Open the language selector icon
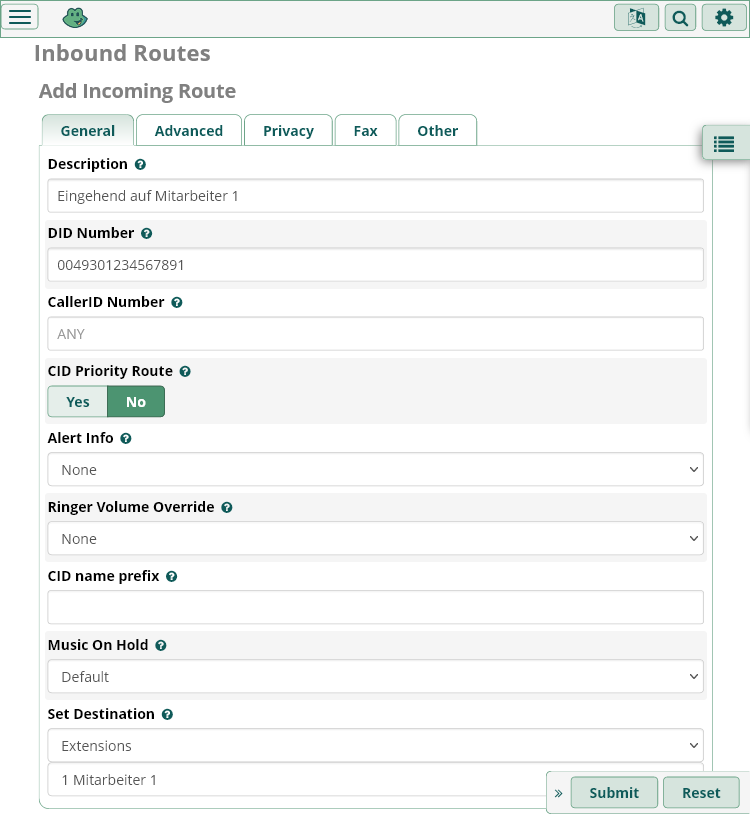The width and height of the screenshot is (750, 820). [636, 18]
